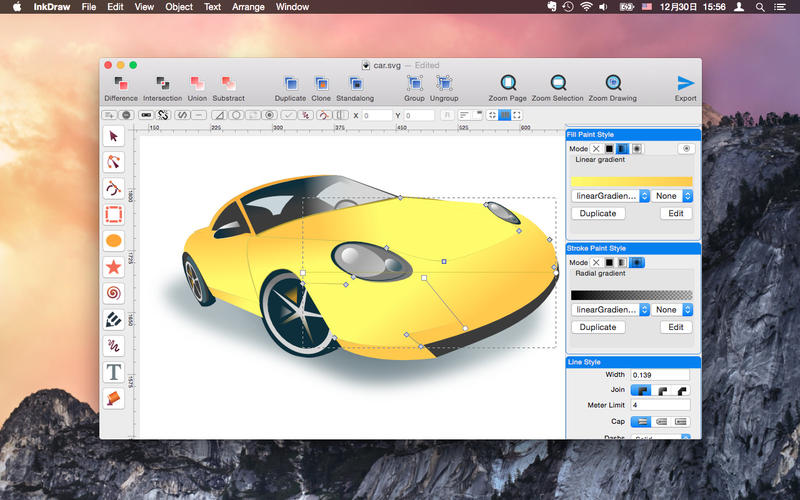Click Edit in Stroke Paint Style
800x500 pixels.
click(676, 327)
